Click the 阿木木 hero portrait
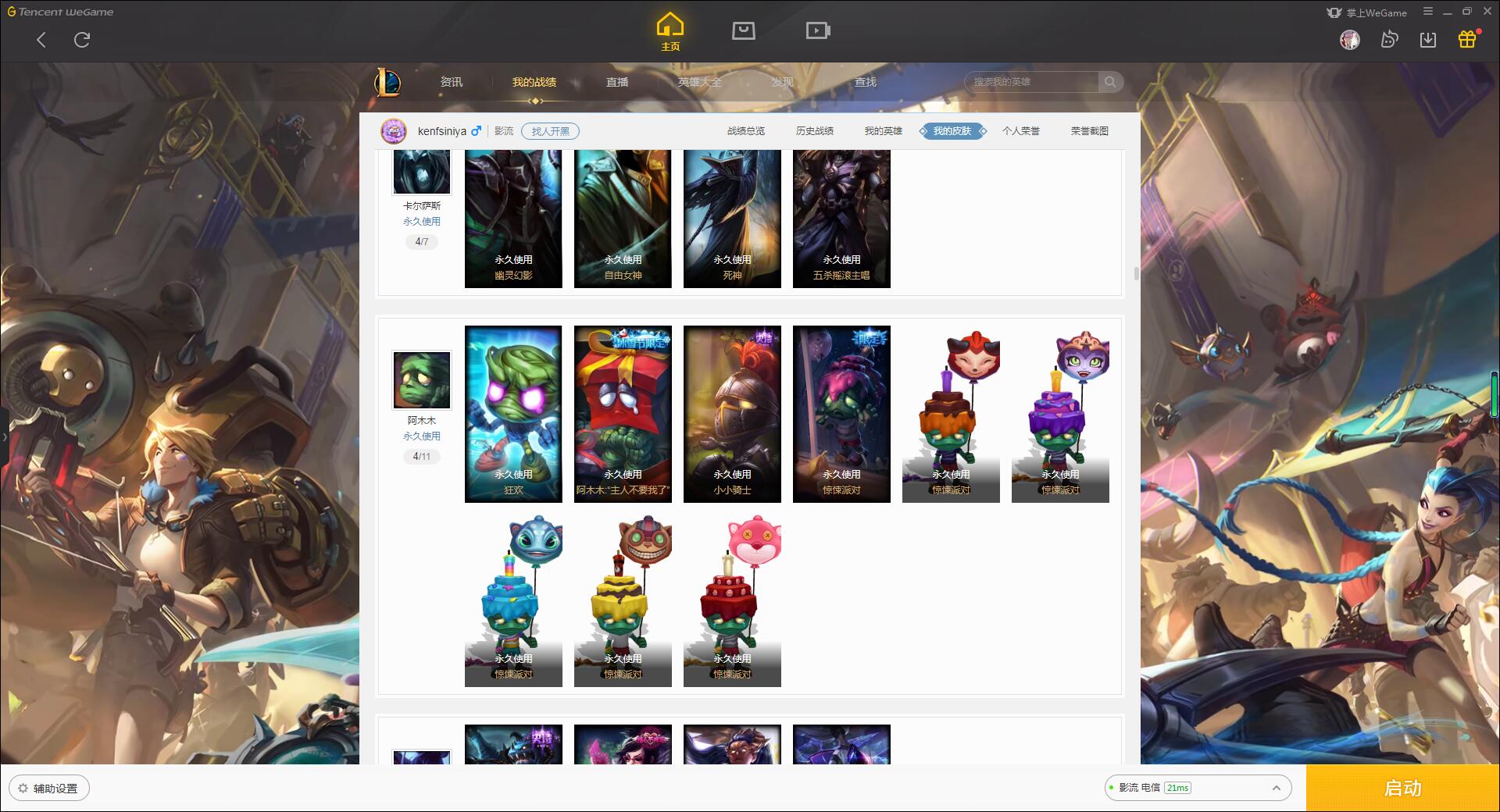The width and height of the screenshot is (1500, 812). click(421, 380)
